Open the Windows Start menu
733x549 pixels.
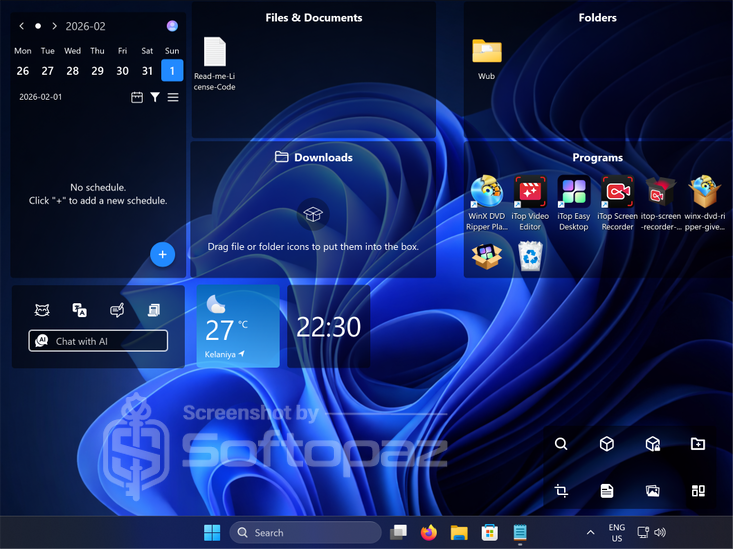coord(212,532)
